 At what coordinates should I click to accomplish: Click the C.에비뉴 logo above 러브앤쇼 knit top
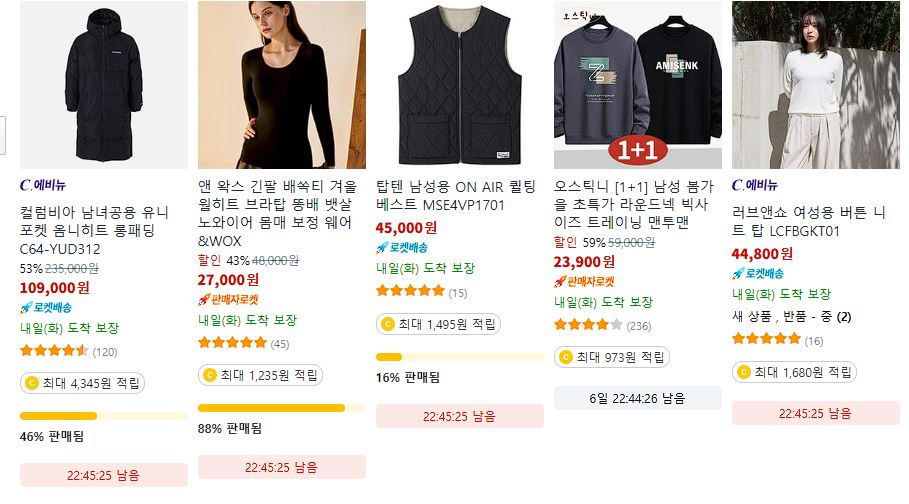click(755, 185)
